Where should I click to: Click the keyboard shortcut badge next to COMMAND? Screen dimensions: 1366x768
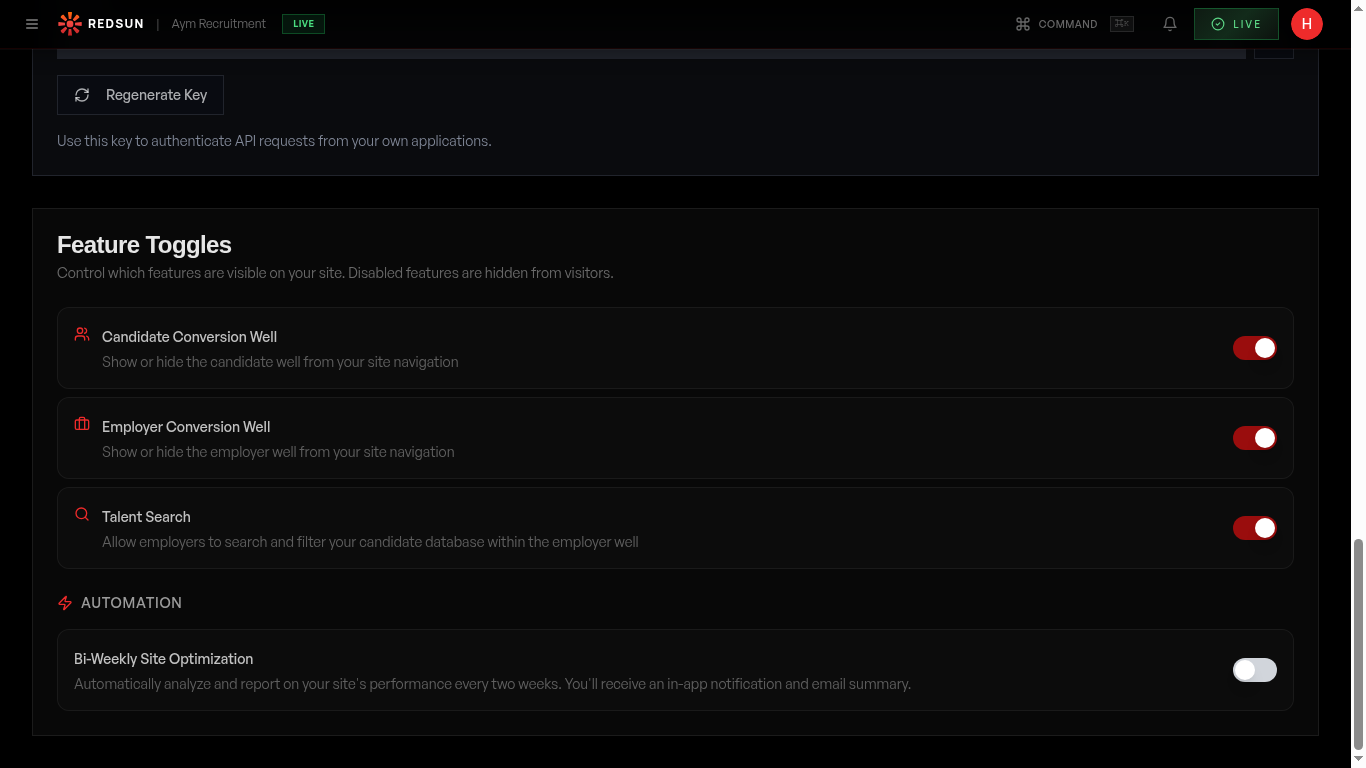pos(1121,23)
